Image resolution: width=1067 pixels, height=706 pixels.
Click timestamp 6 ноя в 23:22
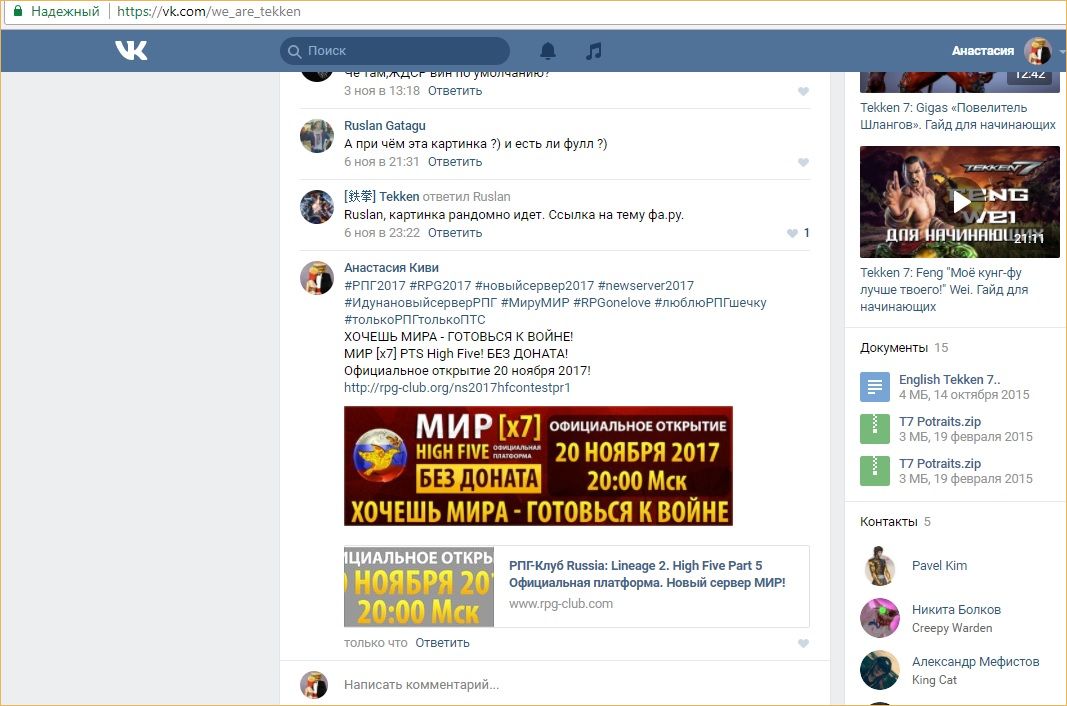(382, 232)
